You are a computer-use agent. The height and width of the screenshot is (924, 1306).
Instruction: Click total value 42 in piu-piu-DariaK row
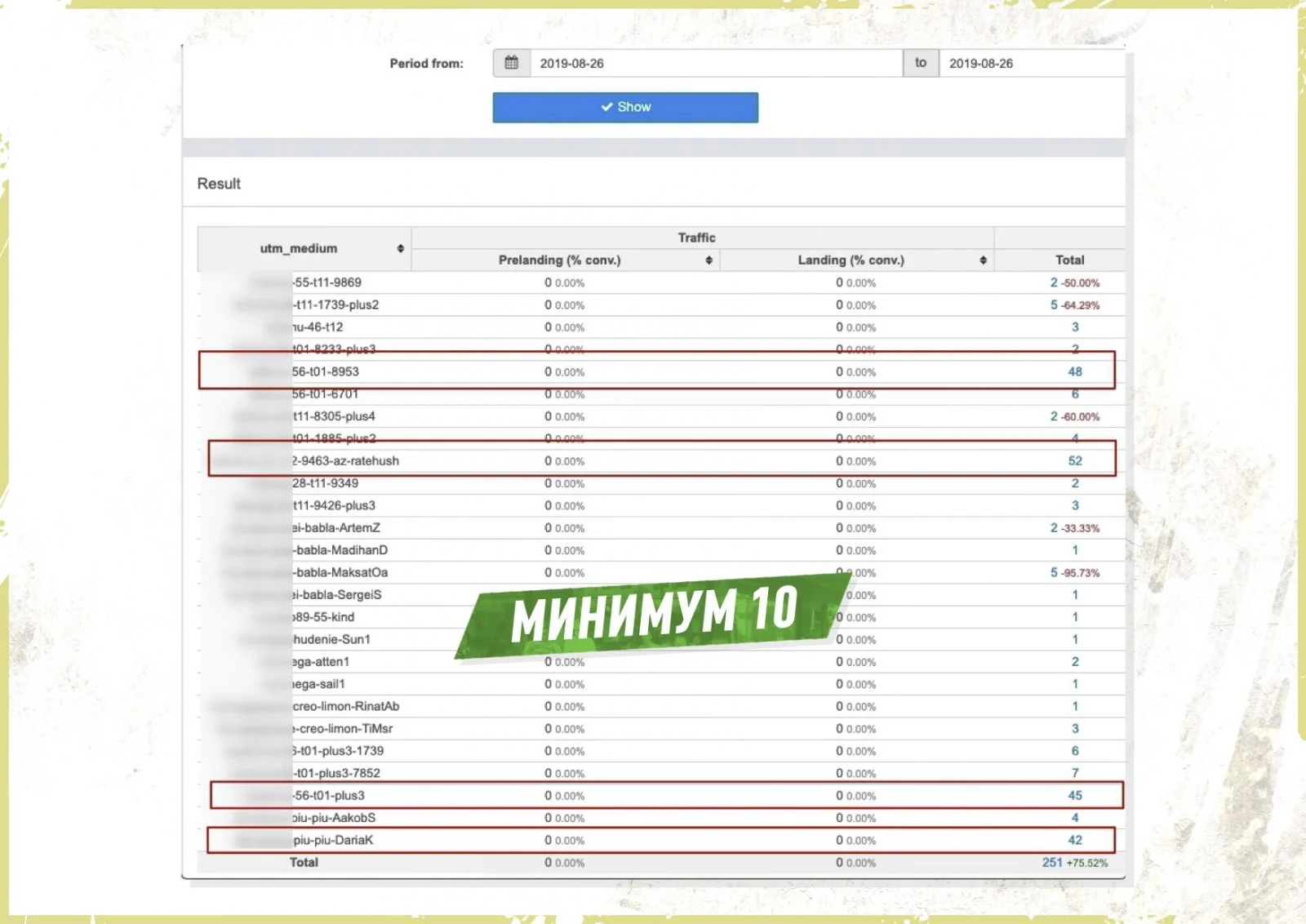coord(1075,840)
